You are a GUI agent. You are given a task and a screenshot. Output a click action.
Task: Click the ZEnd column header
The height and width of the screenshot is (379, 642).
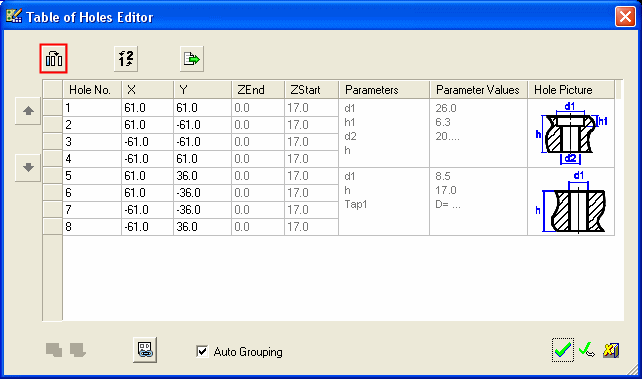258,90
